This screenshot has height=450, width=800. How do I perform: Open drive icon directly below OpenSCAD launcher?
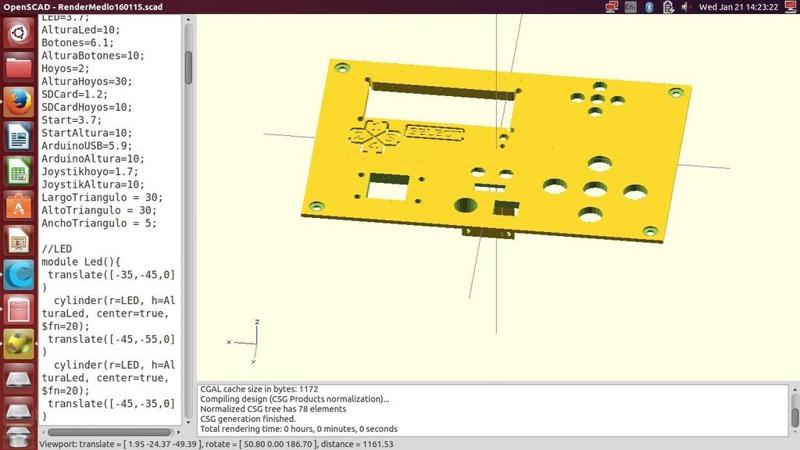(x=18, y=379)
